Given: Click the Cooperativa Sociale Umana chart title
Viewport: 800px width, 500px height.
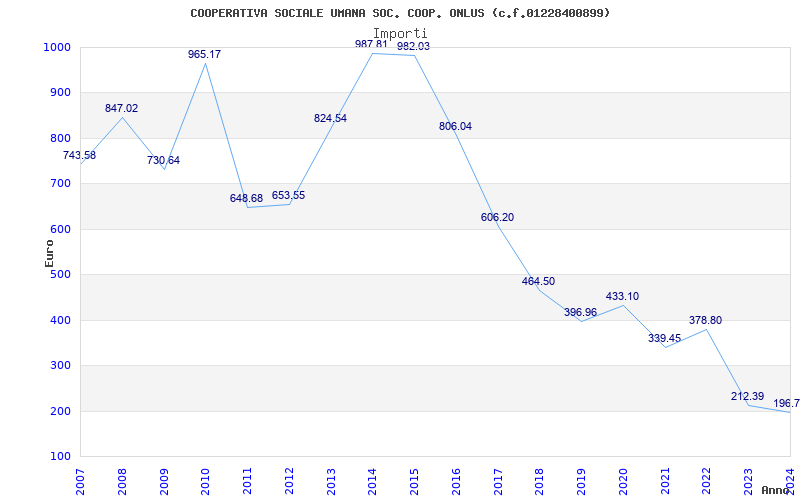Looking at the screenshot, I should click(x=400, y=13).
